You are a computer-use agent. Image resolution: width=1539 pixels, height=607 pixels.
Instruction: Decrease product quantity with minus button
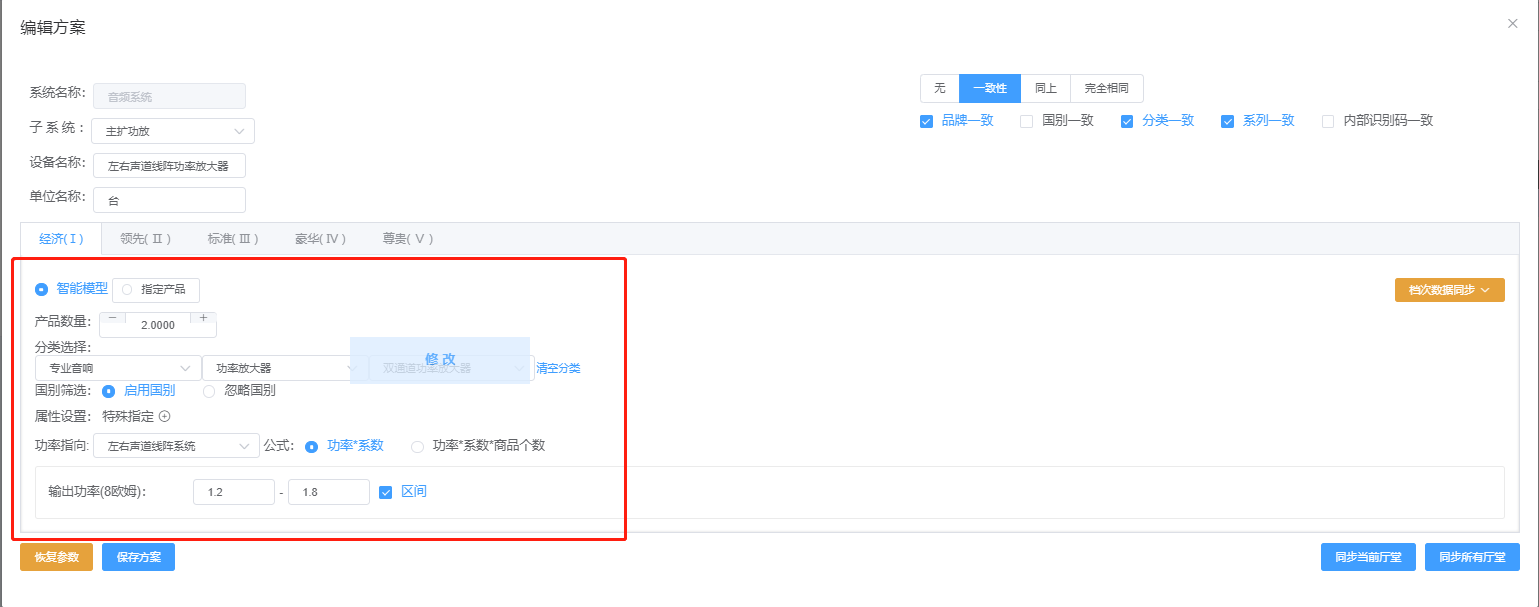pyautogui.click(x=112, y=318)
